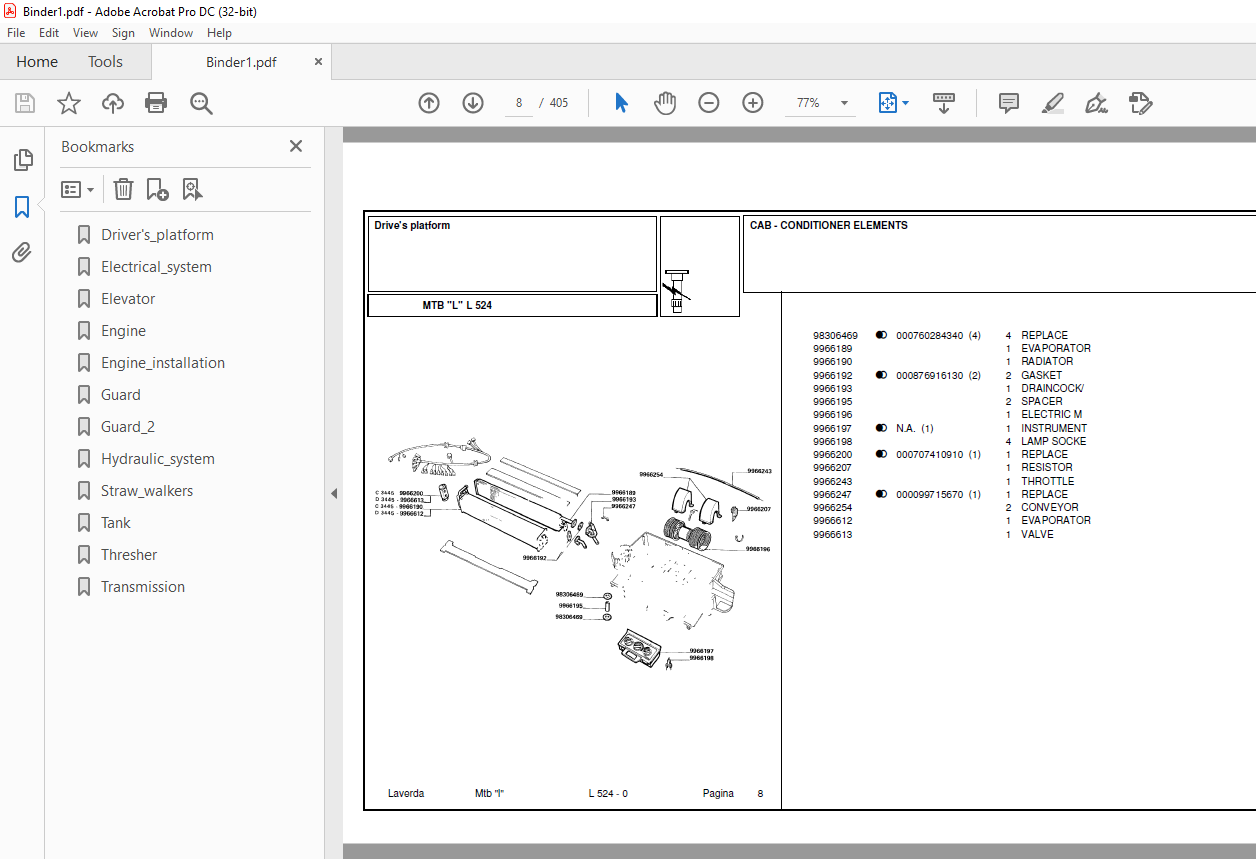The image size is (1256, 859).
Task: Jump to the Elevator bookmark
Action: (x=128, y=299)
